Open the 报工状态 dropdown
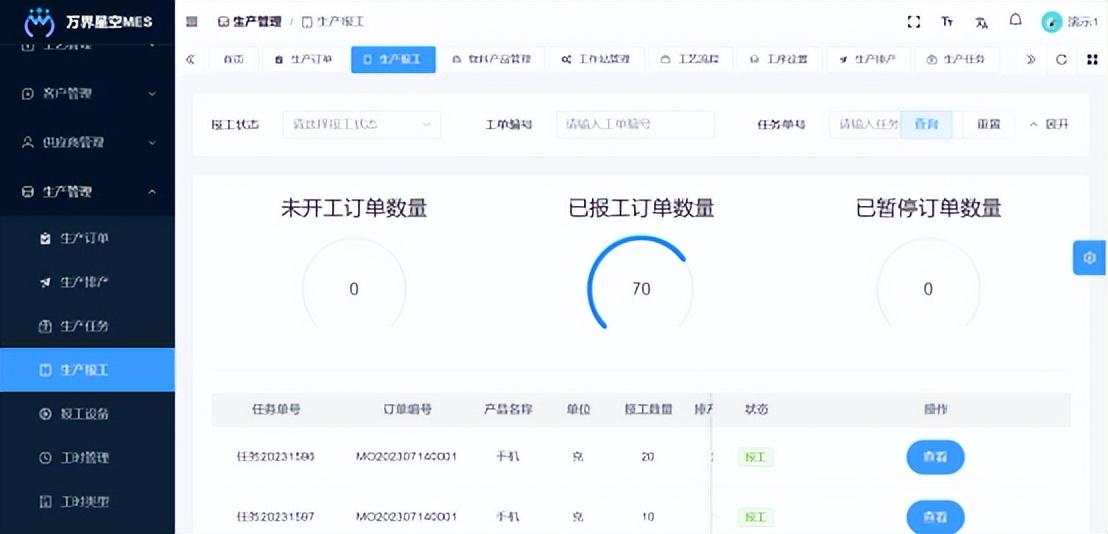Viewport: 1108px width, 534px height. (362, 124)
